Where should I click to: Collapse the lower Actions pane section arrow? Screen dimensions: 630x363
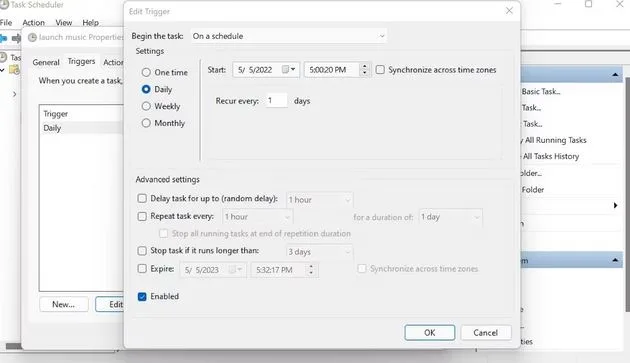pos(615,260)
